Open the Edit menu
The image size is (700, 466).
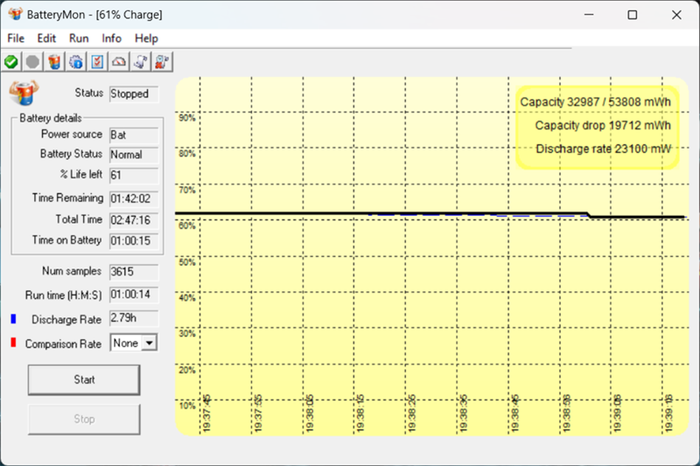[x=46, y=38]
